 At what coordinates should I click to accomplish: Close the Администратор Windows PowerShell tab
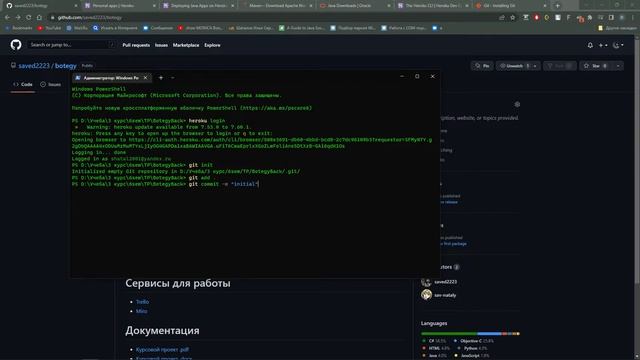[145, 78]
